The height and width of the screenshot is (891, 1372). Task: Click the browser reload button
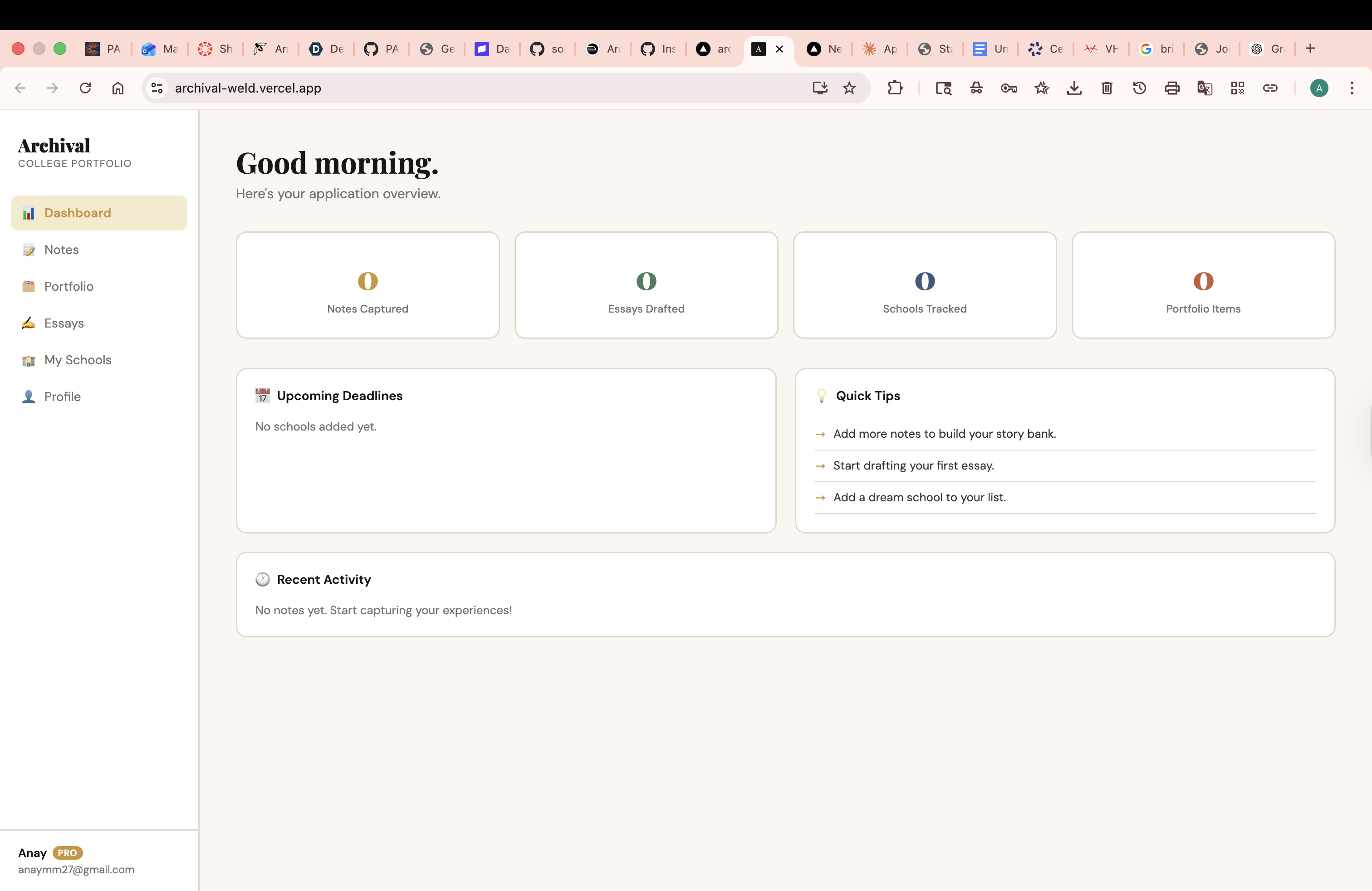click(x=85, y=88)
